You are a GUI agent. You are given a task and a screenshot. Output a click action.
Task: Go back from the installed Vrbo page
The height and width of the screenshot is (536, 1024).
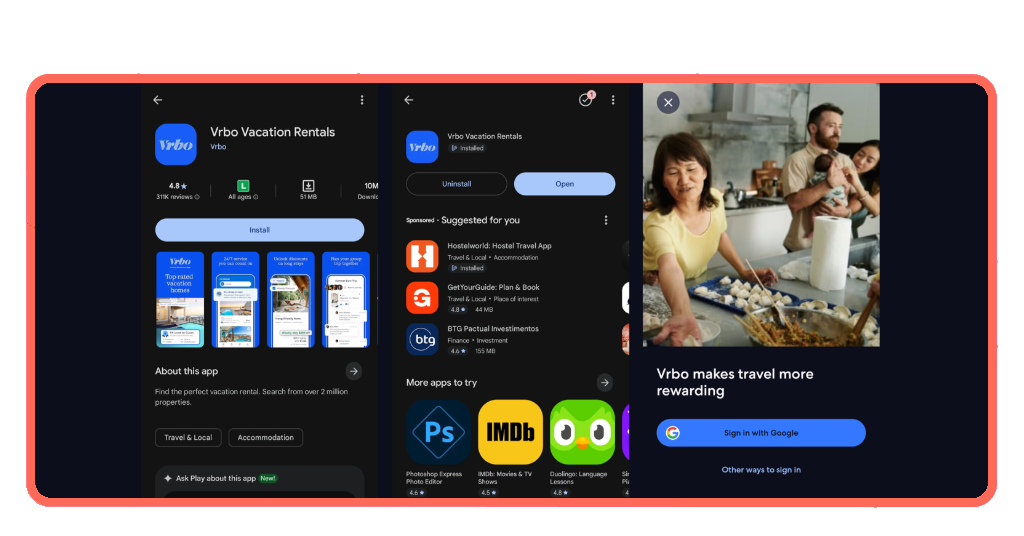click(x=409, y=100)
